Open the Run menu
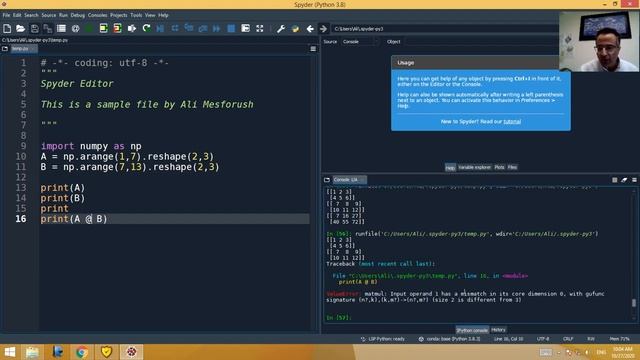The image size is (640, 360). pos(63,15)
